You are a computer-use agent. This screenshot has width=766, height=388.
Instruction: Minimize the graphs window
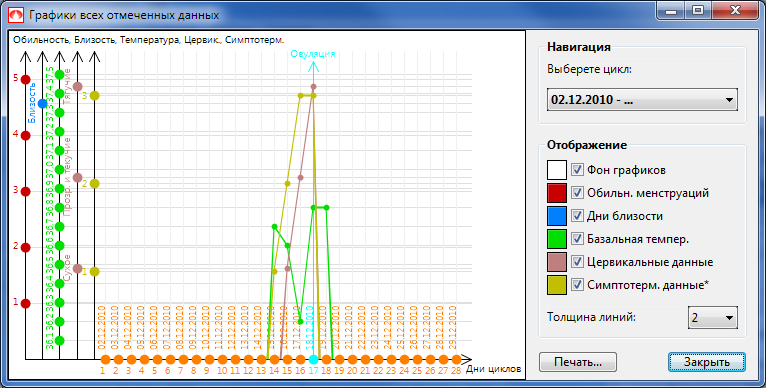[671, 11]
